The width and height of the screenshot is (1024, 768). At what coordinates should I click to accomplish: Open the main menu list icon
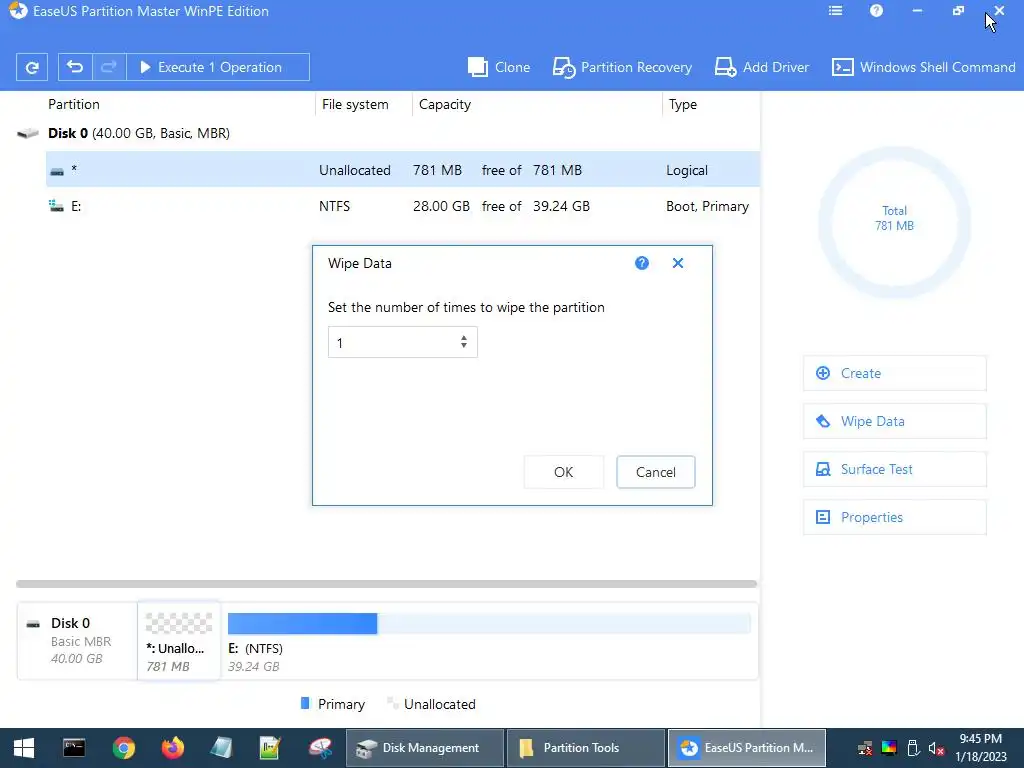pos(835,11)
